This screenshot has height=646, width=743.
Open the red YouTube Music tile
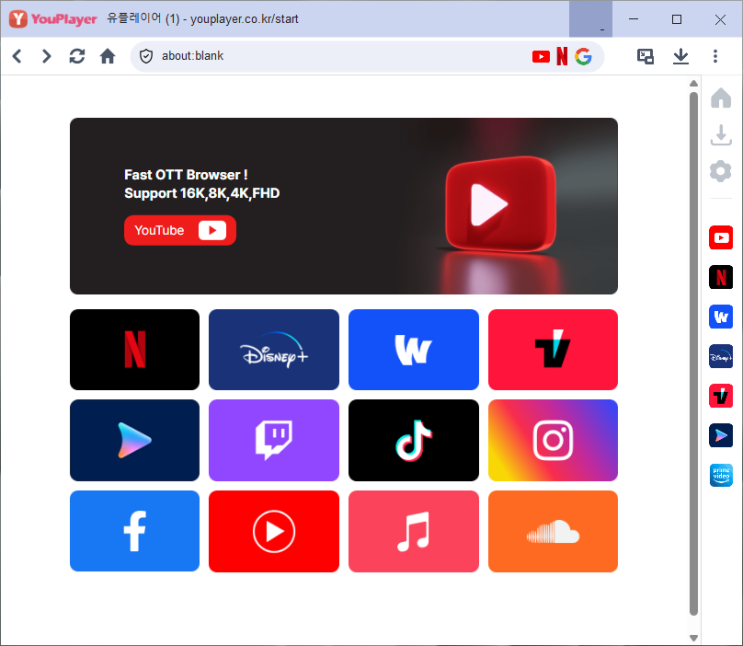(x=274, y=531)
